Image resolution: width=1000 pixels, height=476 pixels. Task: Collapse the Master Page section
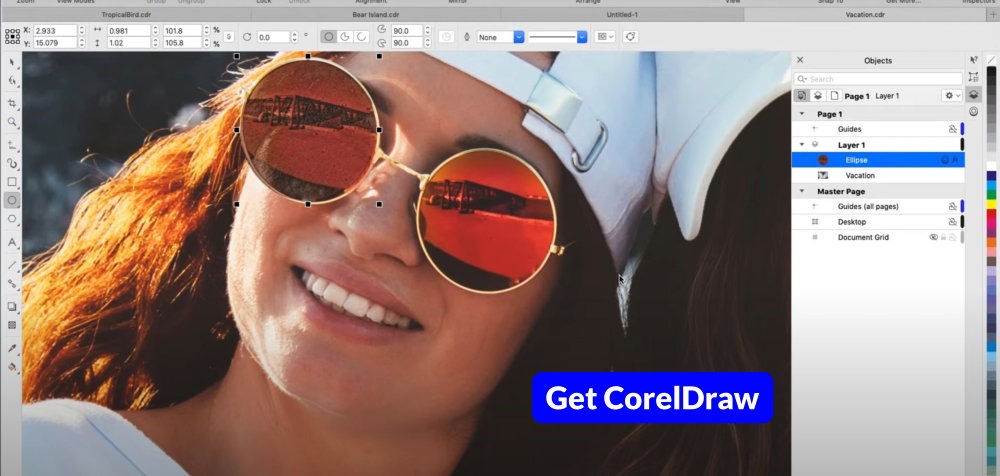click(802, 191)
